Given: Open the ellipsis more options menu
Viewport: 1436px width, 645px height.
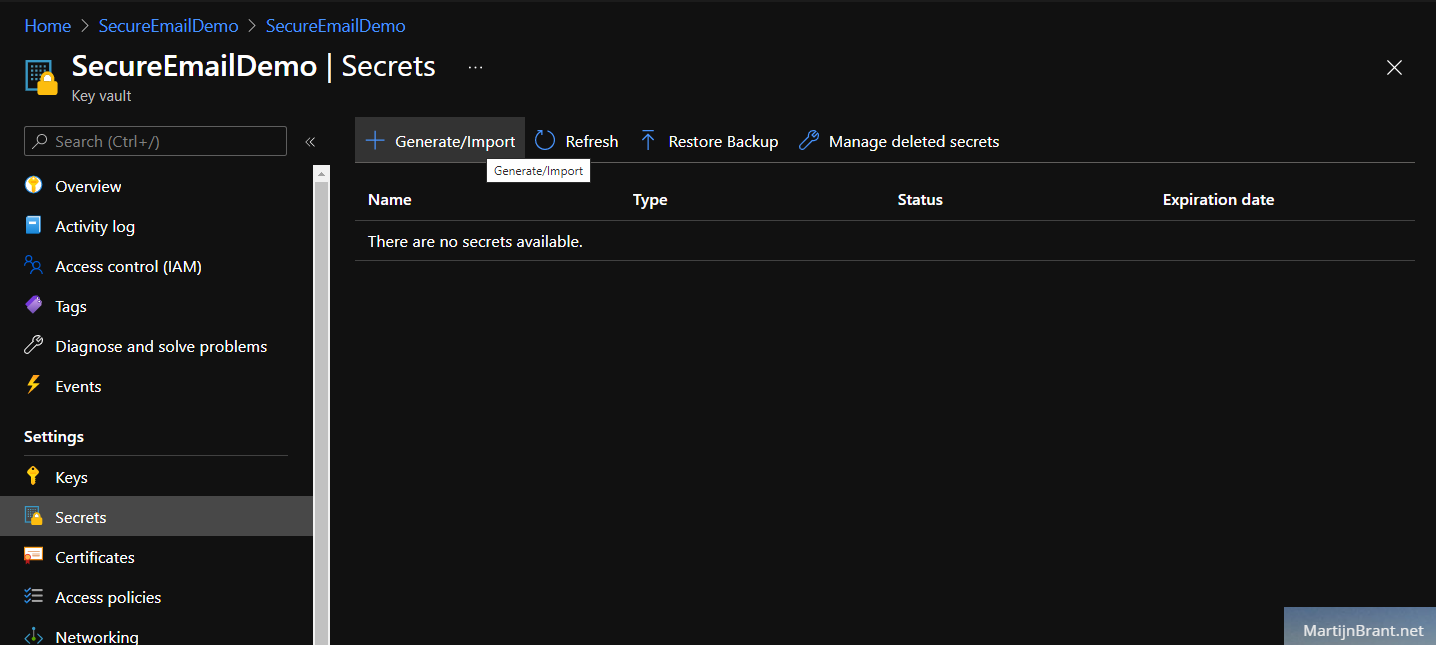Looking at the screenshot, I should (475, 67).
